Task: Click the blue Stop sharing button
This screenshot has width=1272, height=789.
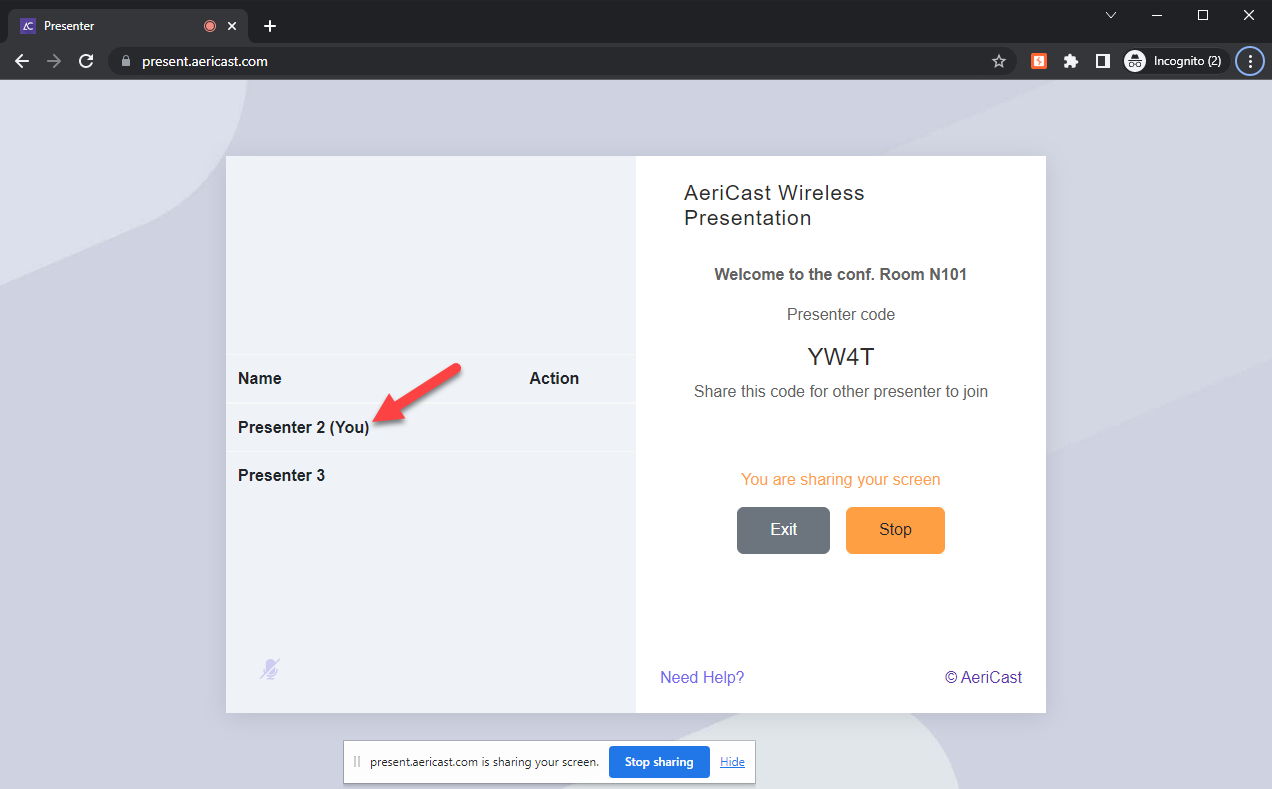Action: pyautogui.click(x=659, y=762)
